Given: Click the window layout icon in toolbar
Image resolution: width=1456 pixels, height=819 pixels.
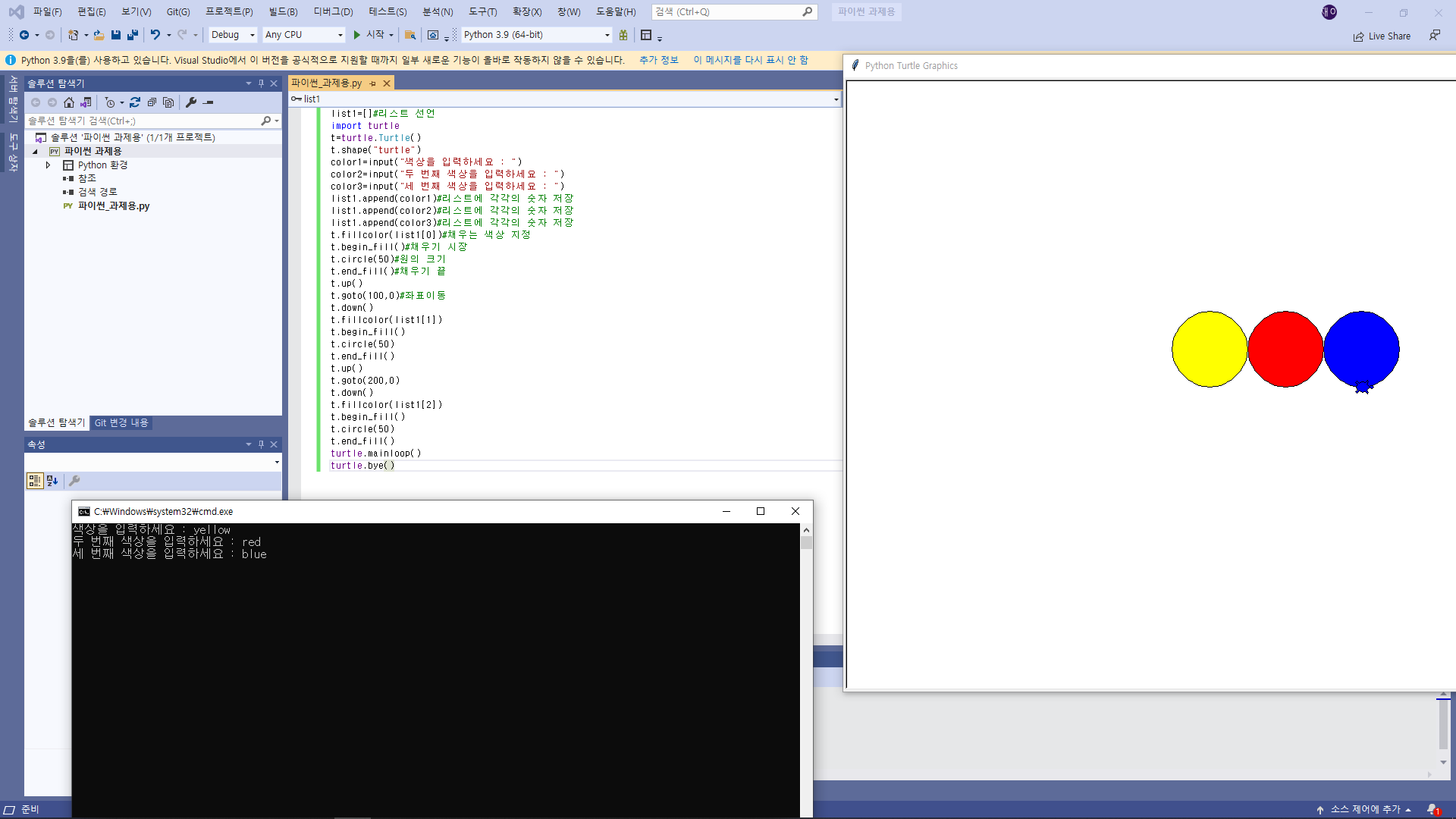Looking at the screenshot, I should pos(646,35).
